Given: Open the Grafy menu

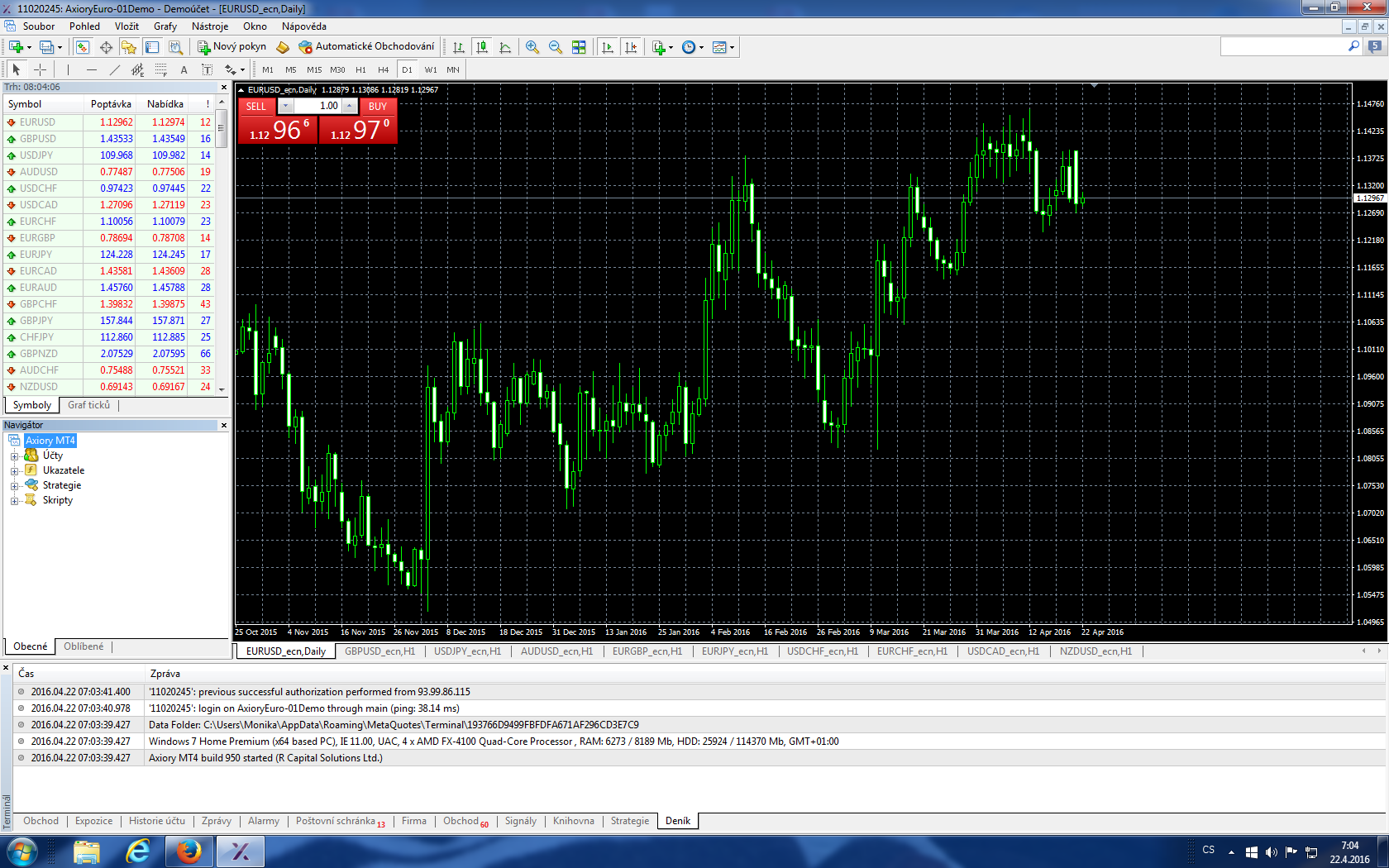Looking at the screenshot, I should tap(165, 26).
